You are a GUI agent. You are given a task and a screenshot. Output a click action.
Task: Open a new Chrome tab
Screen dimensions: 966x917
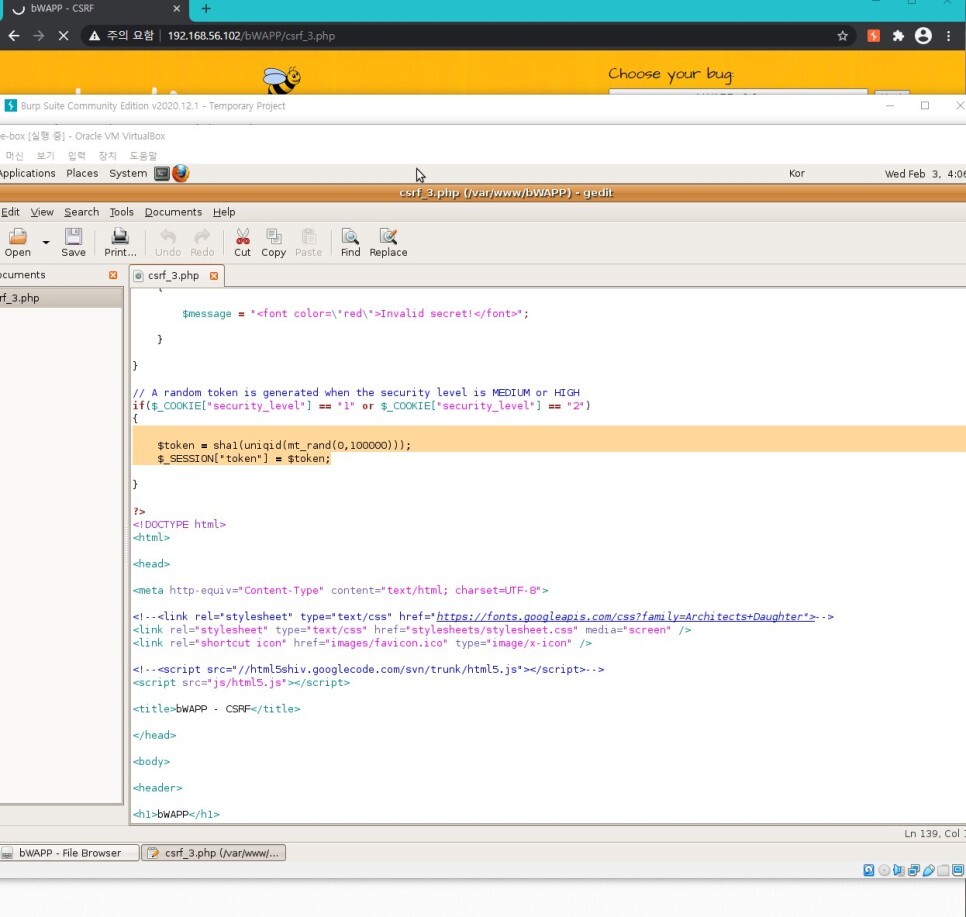(206, 9)
